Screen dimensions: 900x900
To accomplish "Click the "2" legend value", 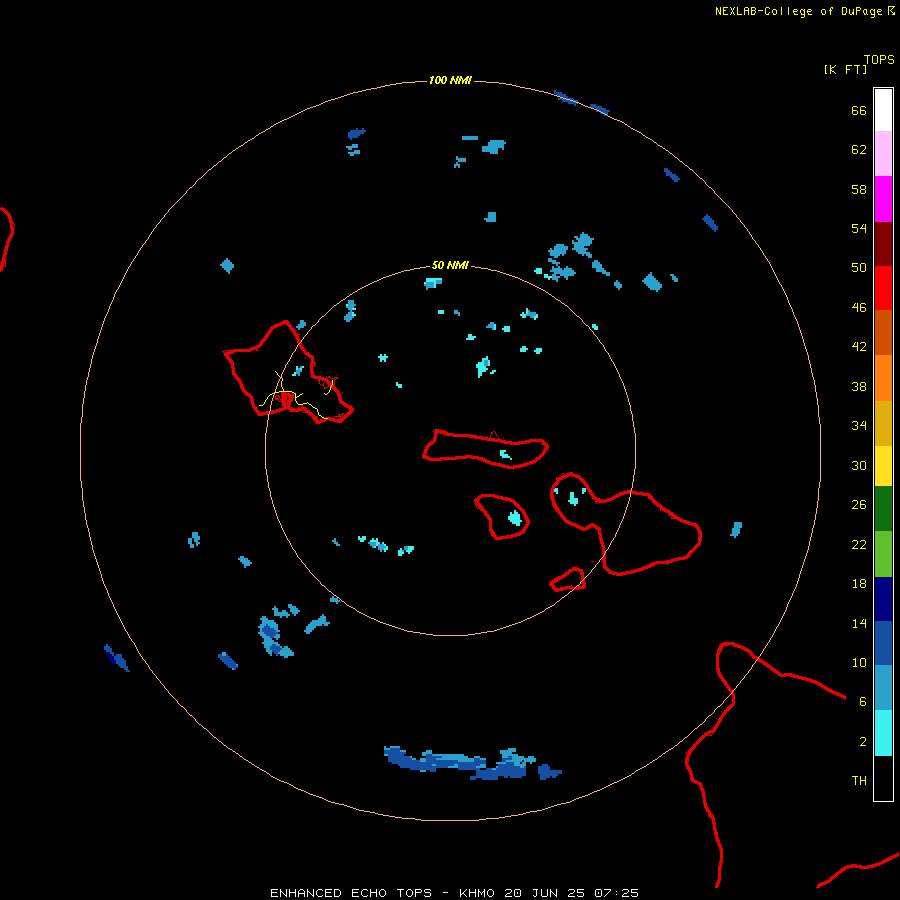I will 863,742.
